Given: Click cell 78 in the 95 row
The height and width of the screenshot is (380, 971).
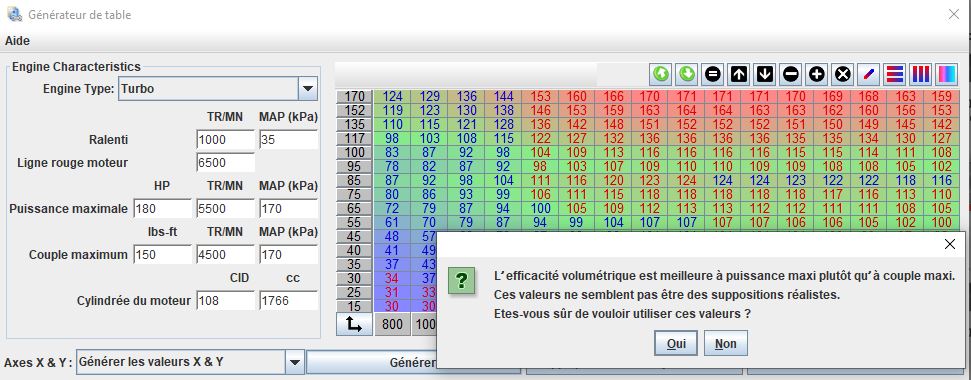Looking at the screenshot, I should point(393,166).
